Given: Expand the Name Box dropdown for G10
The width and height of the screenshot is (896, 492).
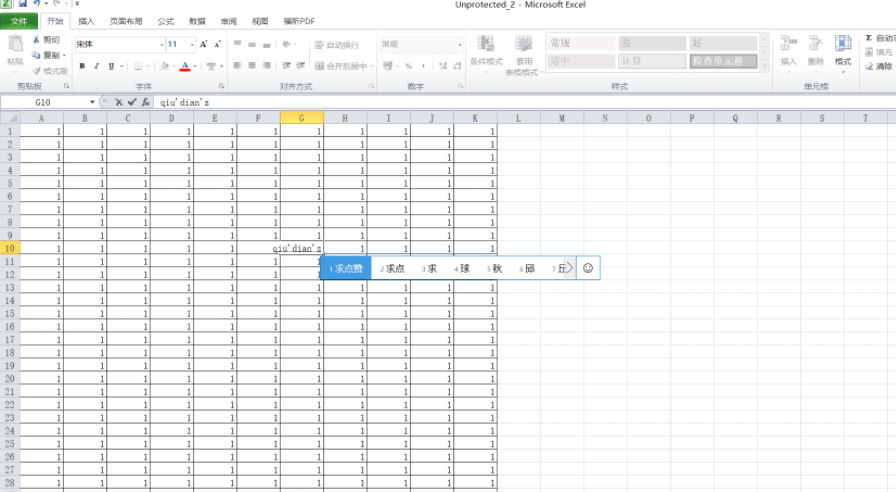Looking at the screenshot, I should pos(92,102).
